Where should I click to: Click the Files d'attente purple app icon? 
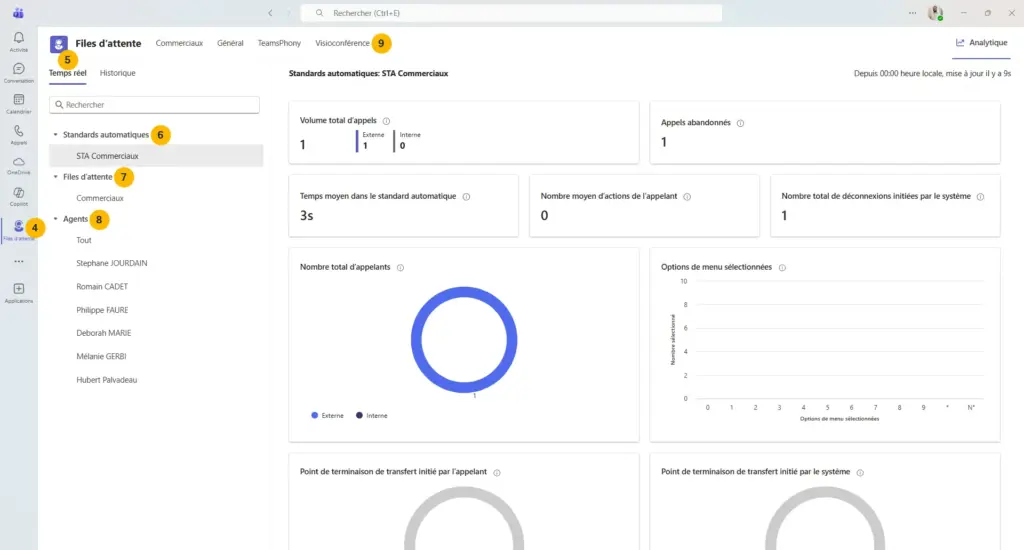(x=59, y=44)
